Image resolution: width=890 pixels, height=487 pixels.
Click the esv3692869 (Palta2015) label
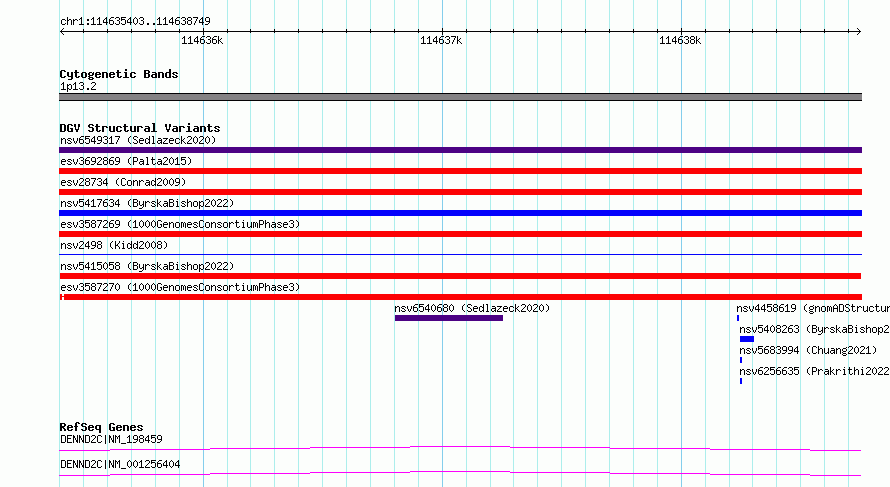click(x=126, y=161)
